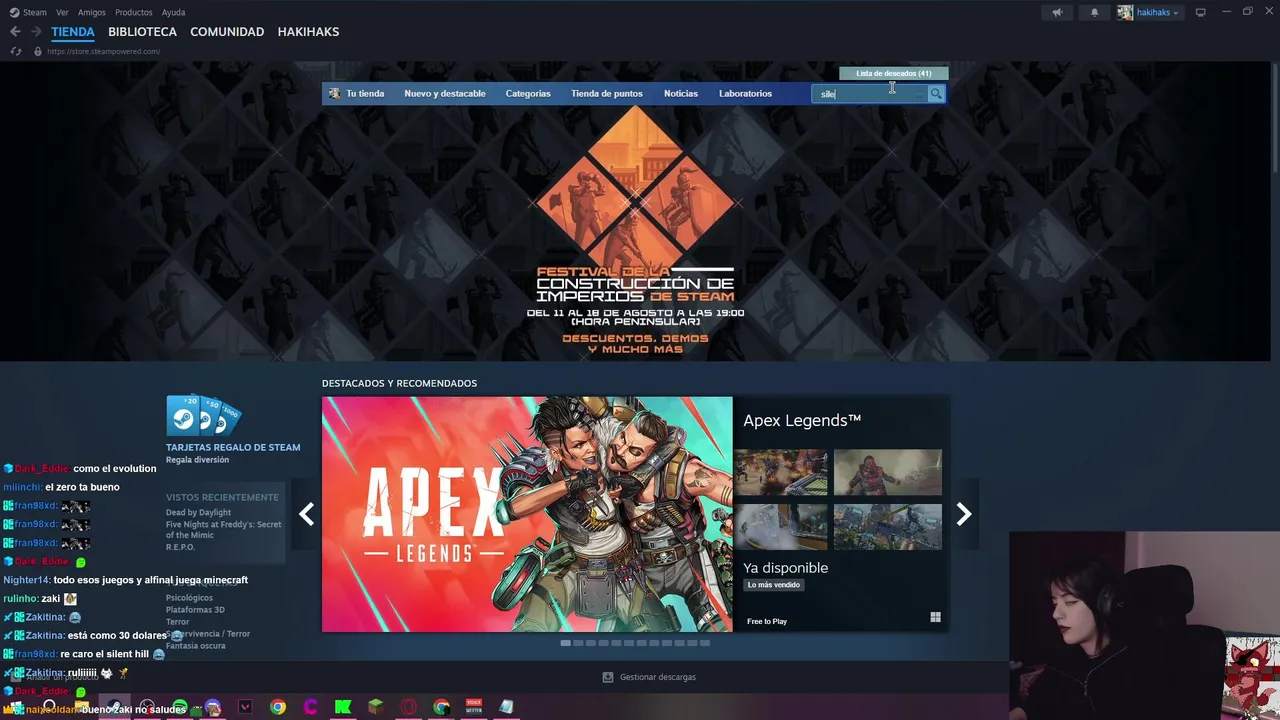Open the Ver menu
The image size is (1280, 720).
pyautogui.click(x=62, y=12)
